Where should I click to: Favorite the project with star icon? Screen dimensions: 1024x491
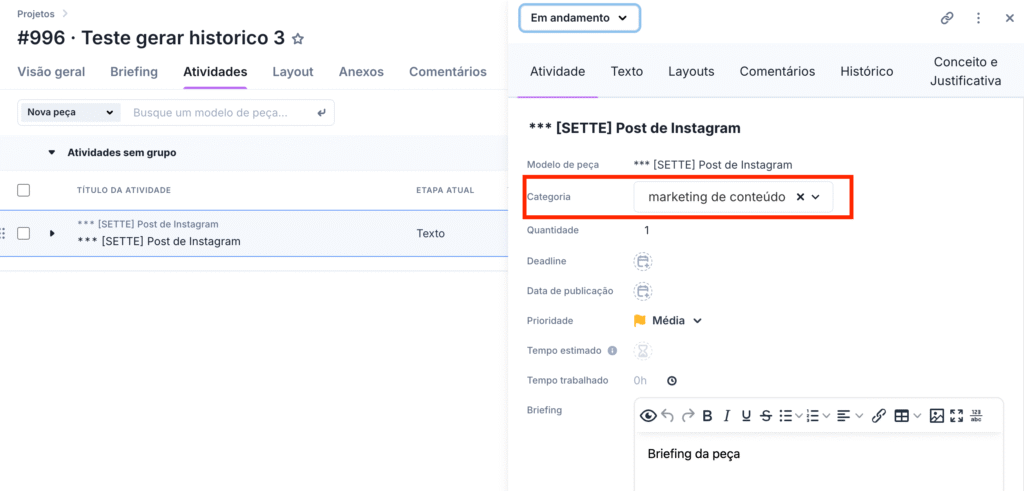point(298,39)
